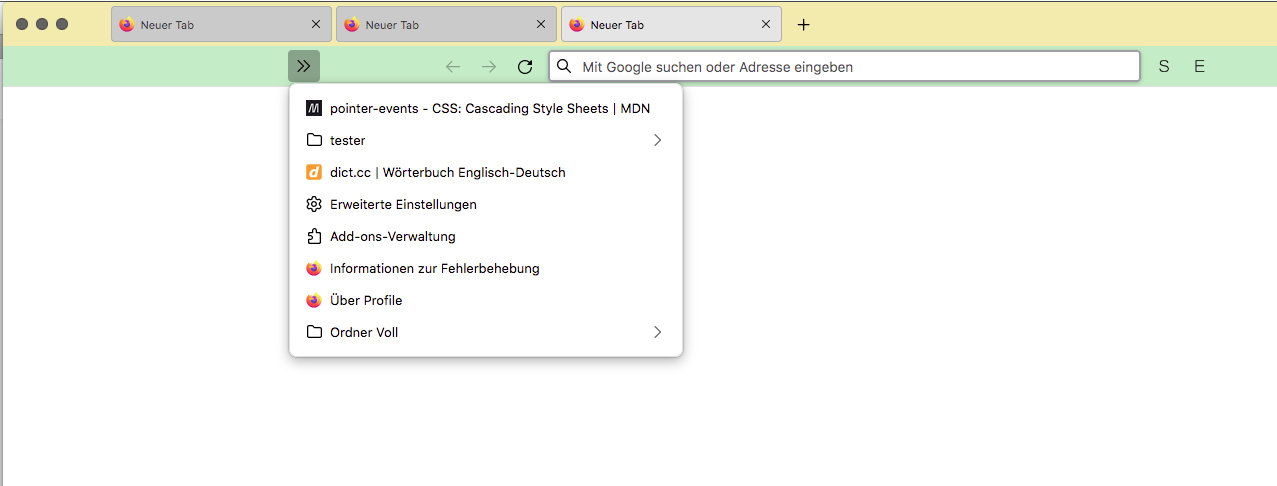Select Informationen zur Fehlerbehebung menu entry
The height and width of the screenshot is (486, 1277).
[x=434, y=268]
